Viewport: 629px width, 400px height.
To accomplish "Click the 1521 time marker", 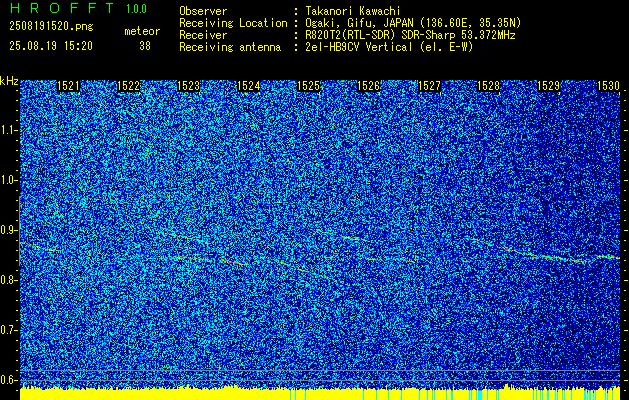I will point(68,86).
